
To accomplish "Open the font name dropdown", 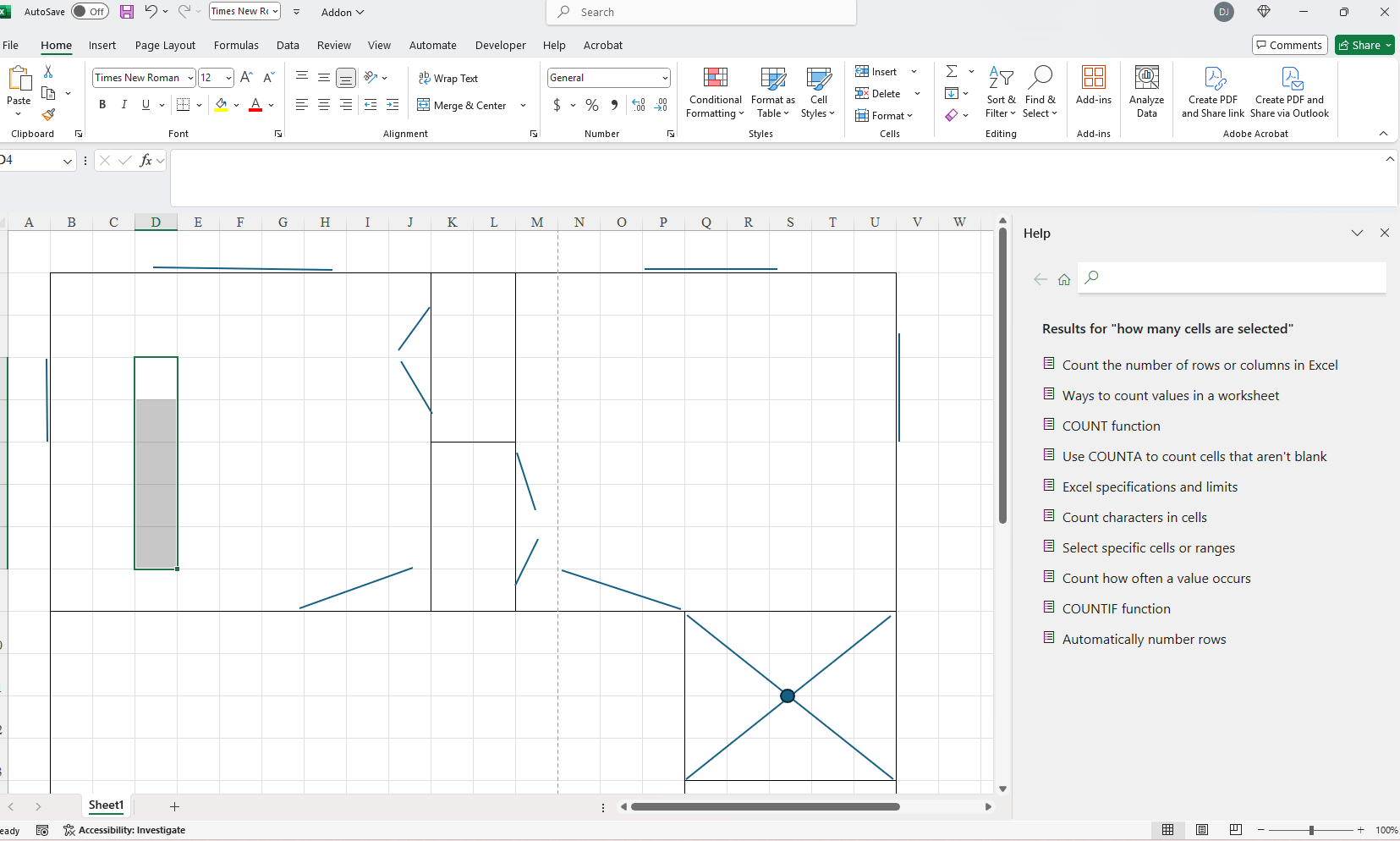I will point(190,78).
